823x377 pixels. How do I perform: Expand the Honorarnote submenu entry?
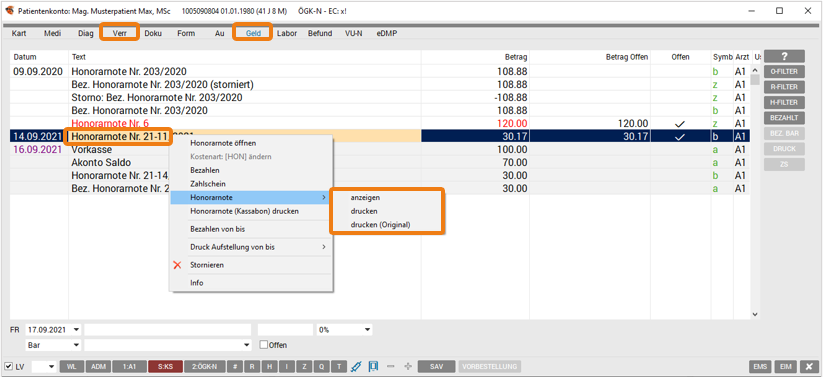(x=251, y=197)
